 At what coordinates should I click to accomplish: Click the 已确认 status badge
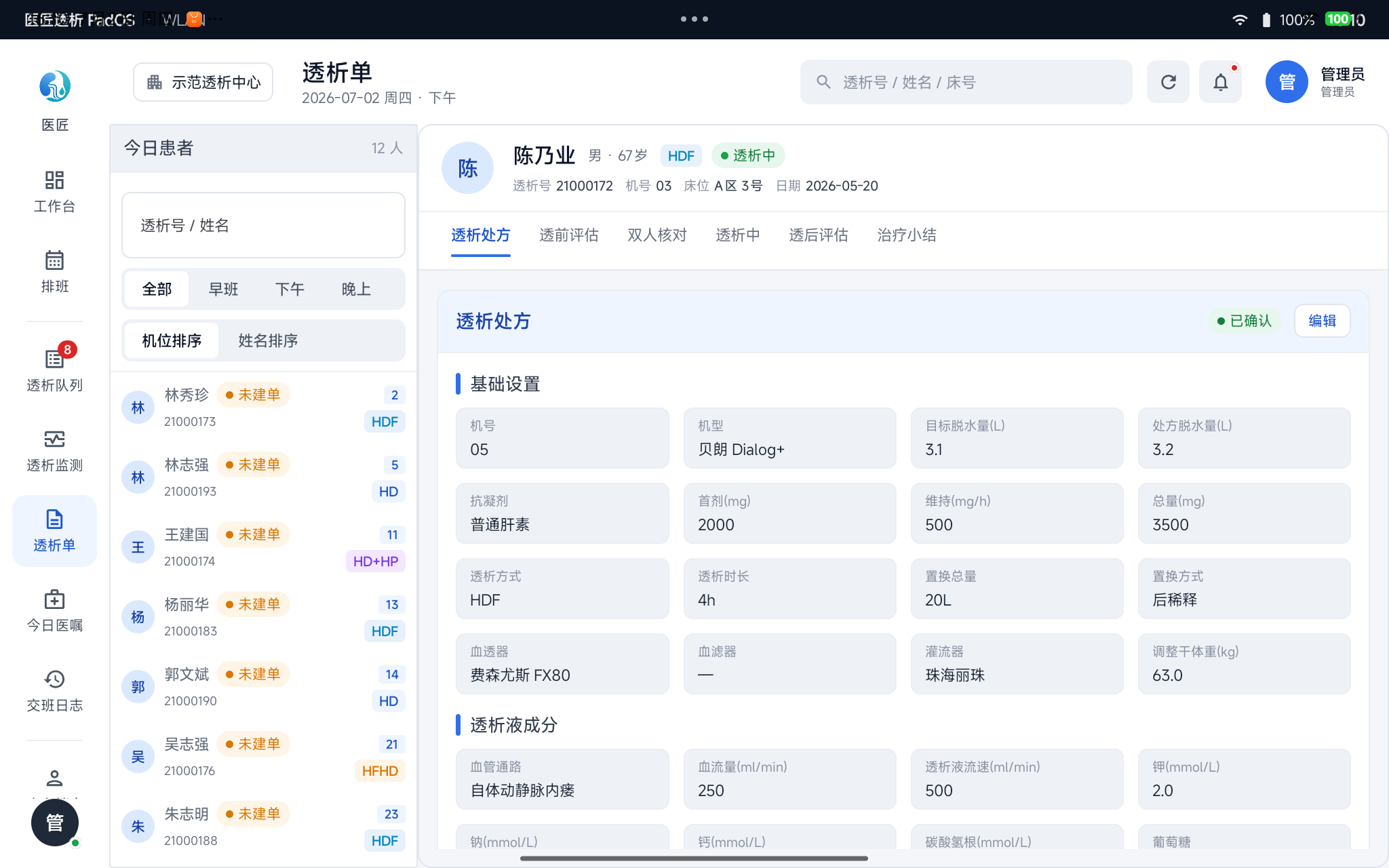coord(1245,321)
